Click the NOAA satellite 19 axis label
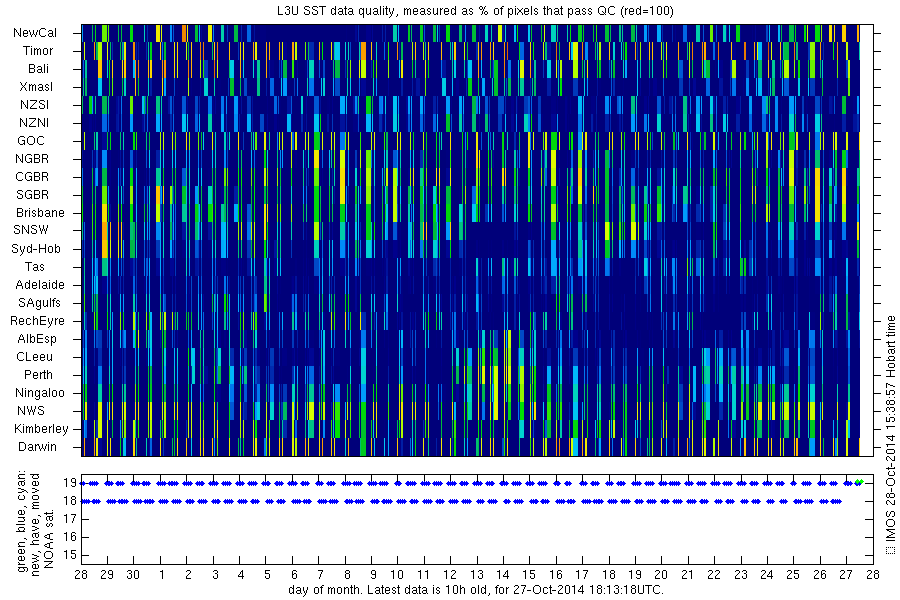This screenshot has width=900, height=600. click(70, 483)
